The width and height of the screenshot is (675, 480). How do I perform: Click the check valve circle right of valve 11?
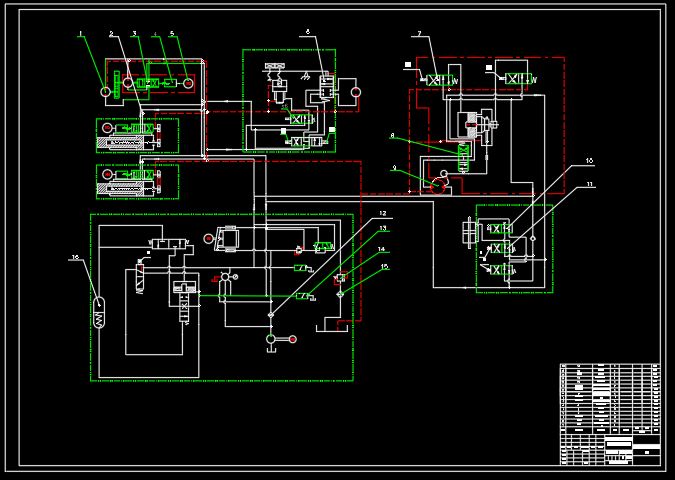click(533, 238)
